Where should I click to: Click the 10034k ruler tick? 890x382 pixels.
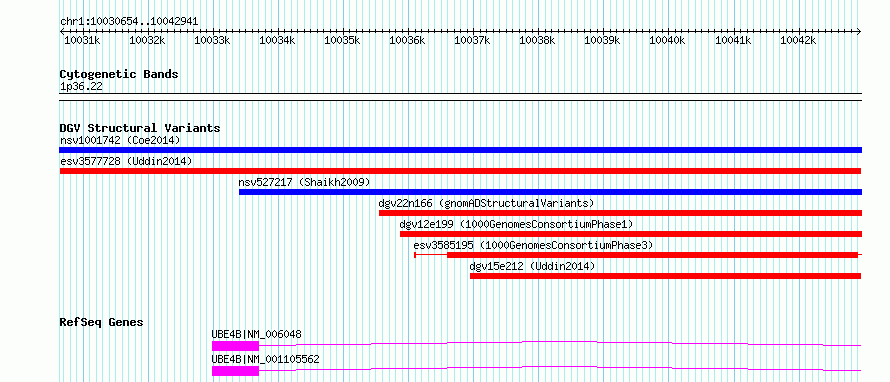(278, 40)
